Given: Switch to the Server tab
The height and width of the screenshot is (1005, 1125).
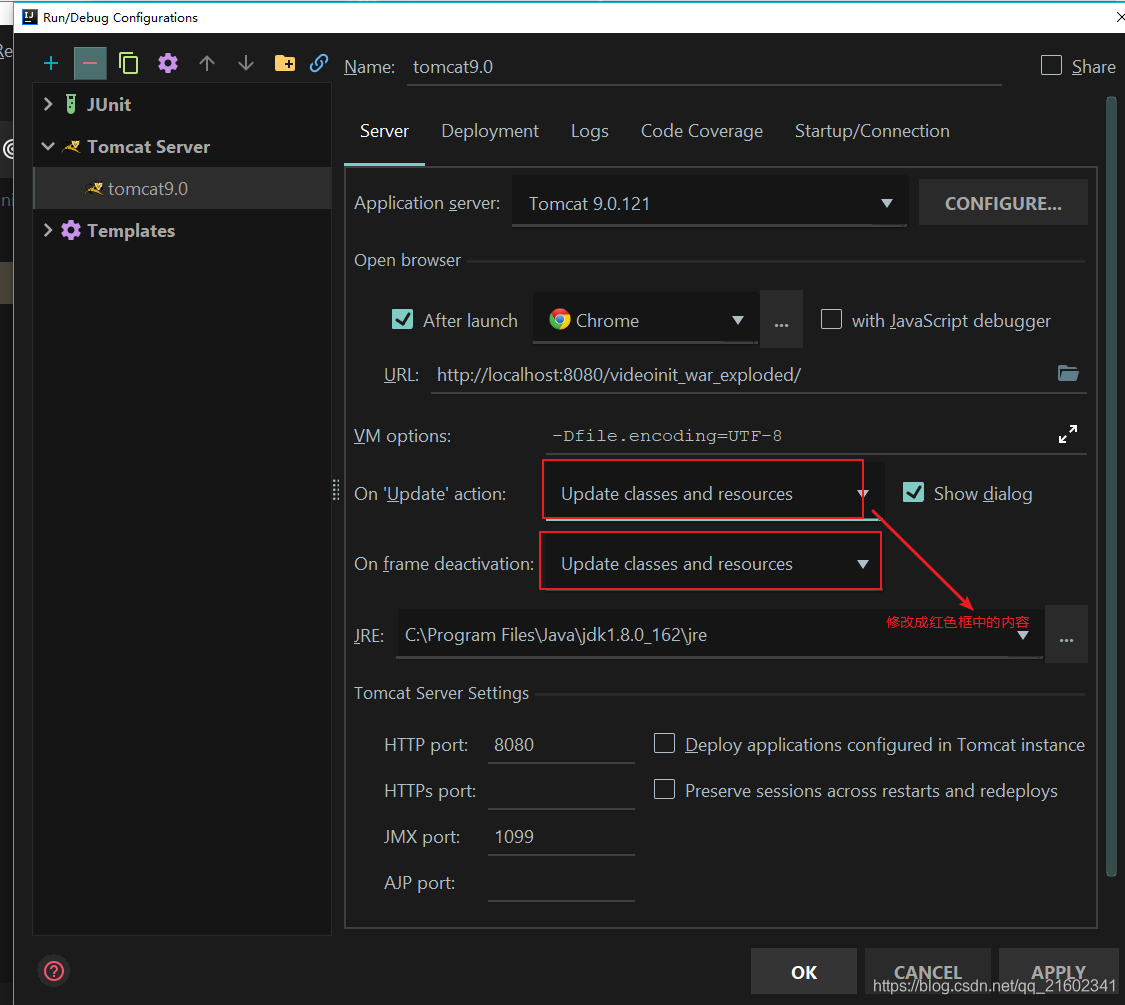Looking at the screenshot, I should point(385,131).
